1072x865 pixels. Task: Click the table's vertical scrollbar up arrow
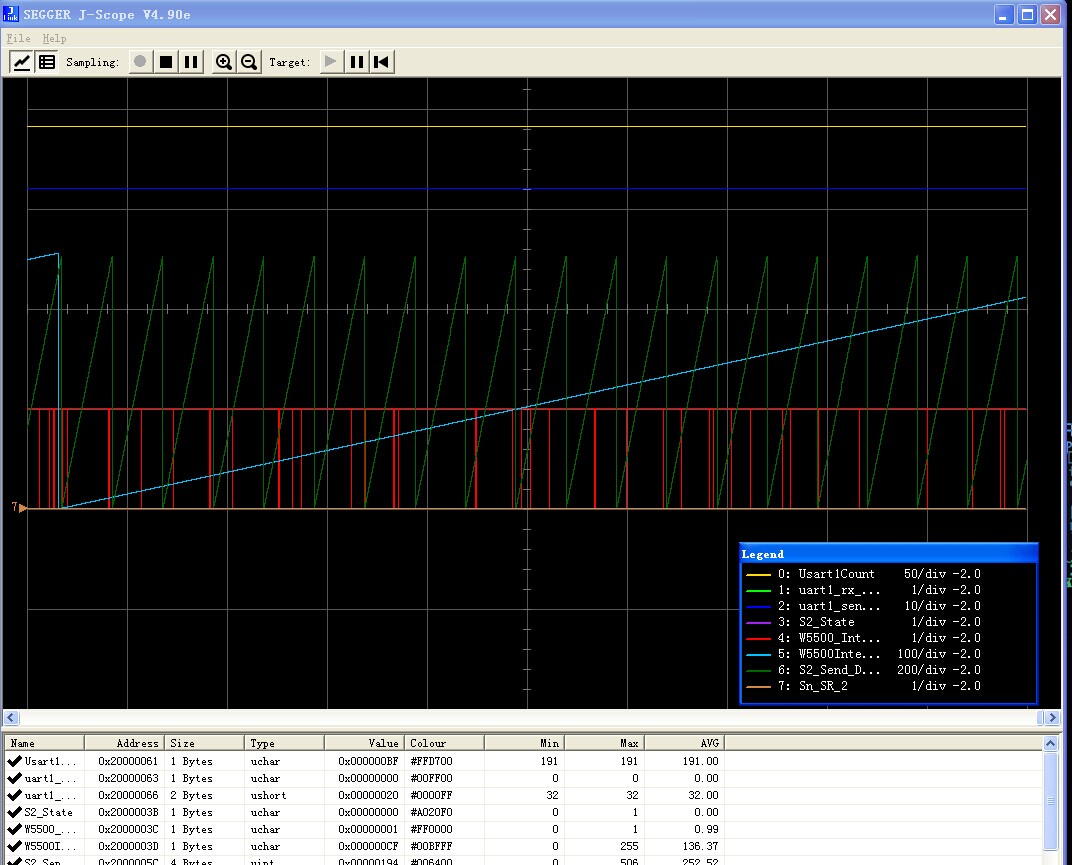[1051, 743]
